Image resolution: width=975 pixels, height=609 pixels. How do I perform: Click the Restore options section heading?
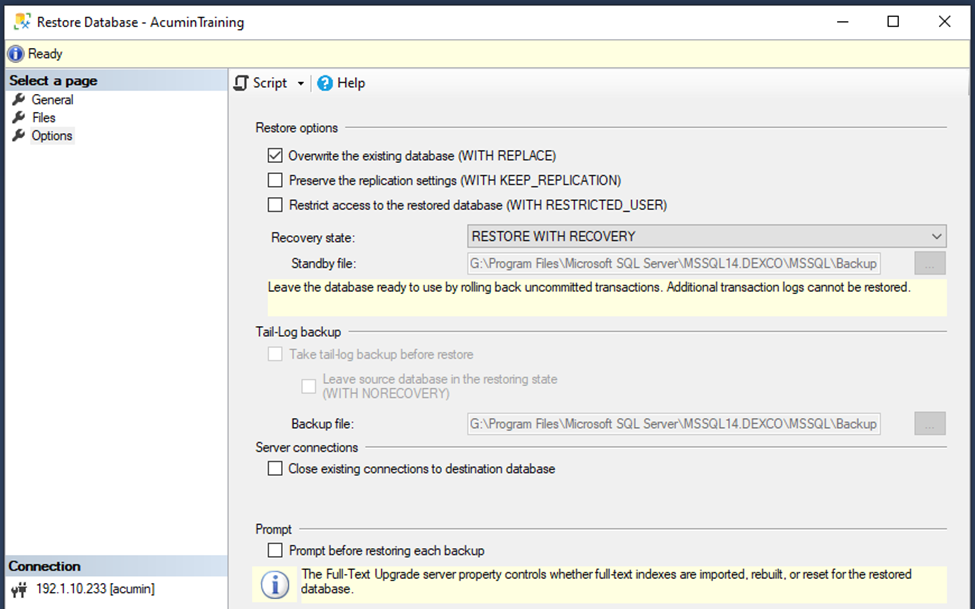click(297, 128)
